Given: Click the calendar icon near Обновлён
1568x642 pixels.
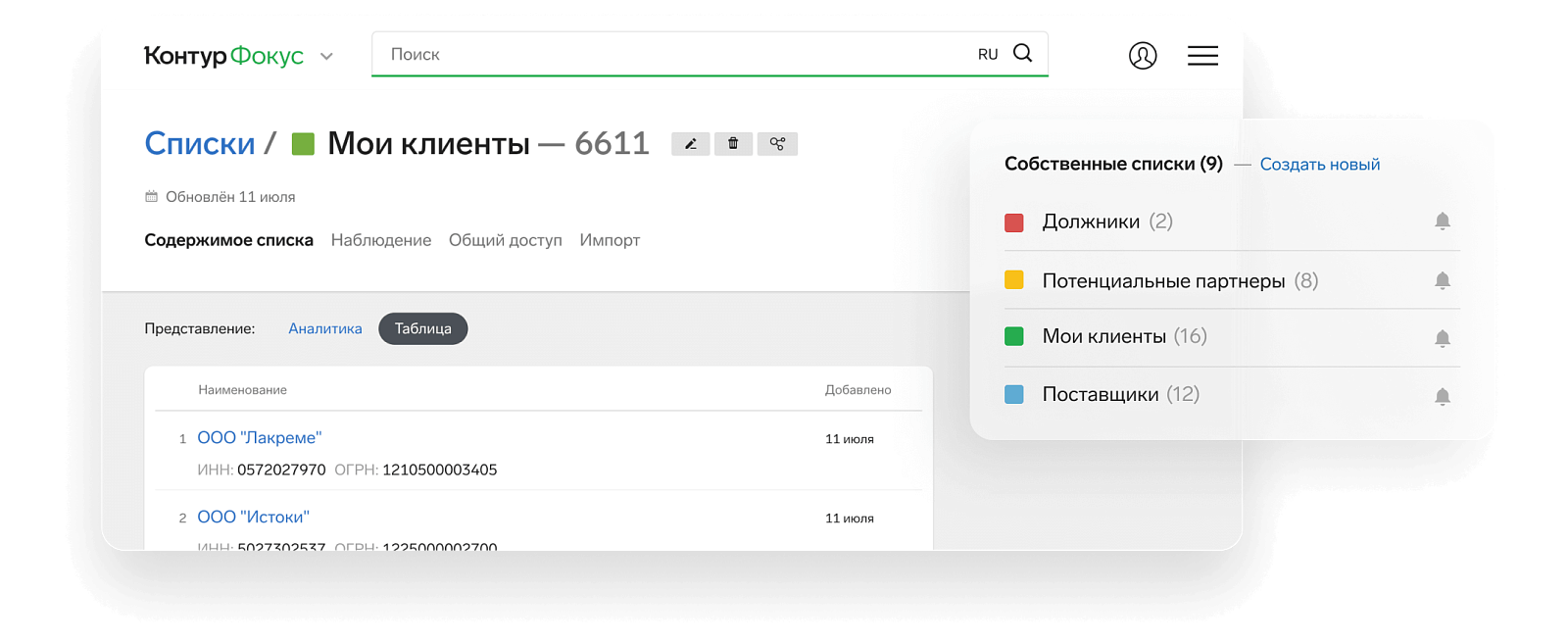Looking at the screenshot, I should 151,197.
